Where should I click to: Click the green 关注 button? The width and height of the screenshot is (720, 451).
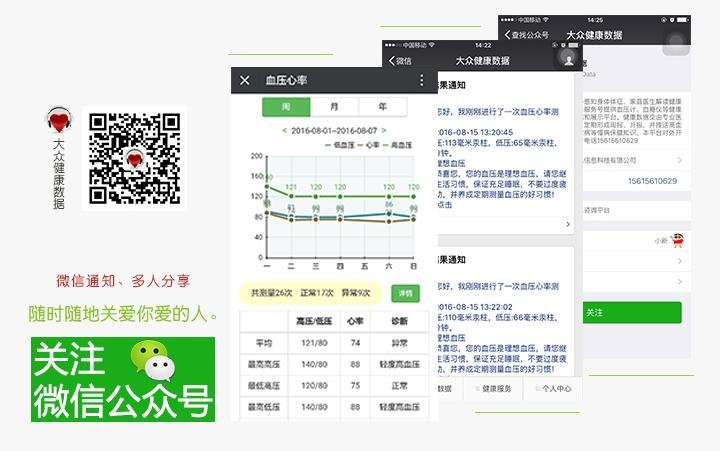coord(632,313)
